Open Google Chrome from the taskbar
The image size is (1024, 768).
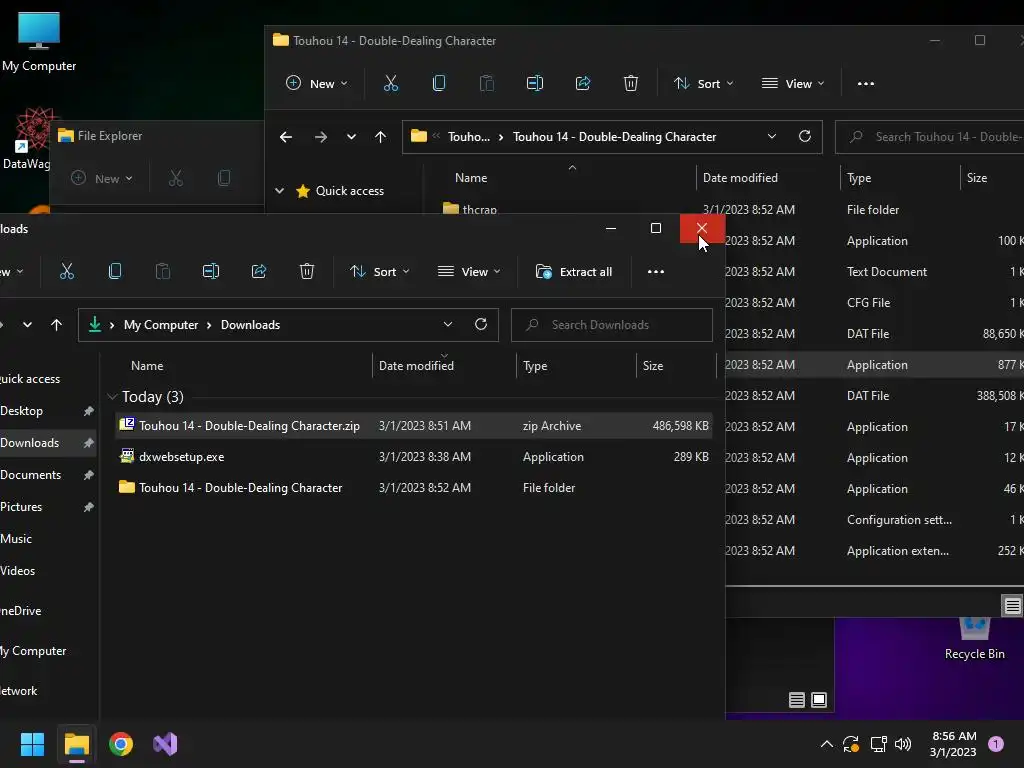(121, 744)
